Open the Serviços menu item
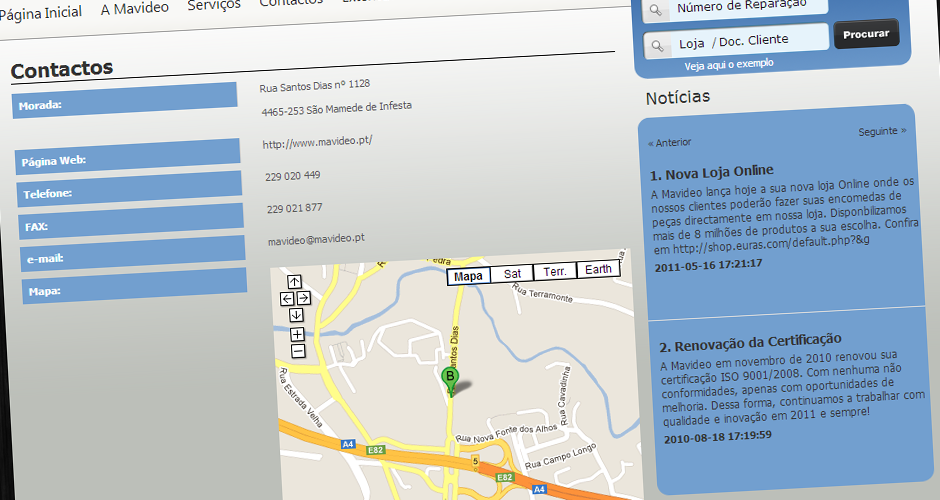The height and width of the screenshot is (500, 940). tap(214, 5)
